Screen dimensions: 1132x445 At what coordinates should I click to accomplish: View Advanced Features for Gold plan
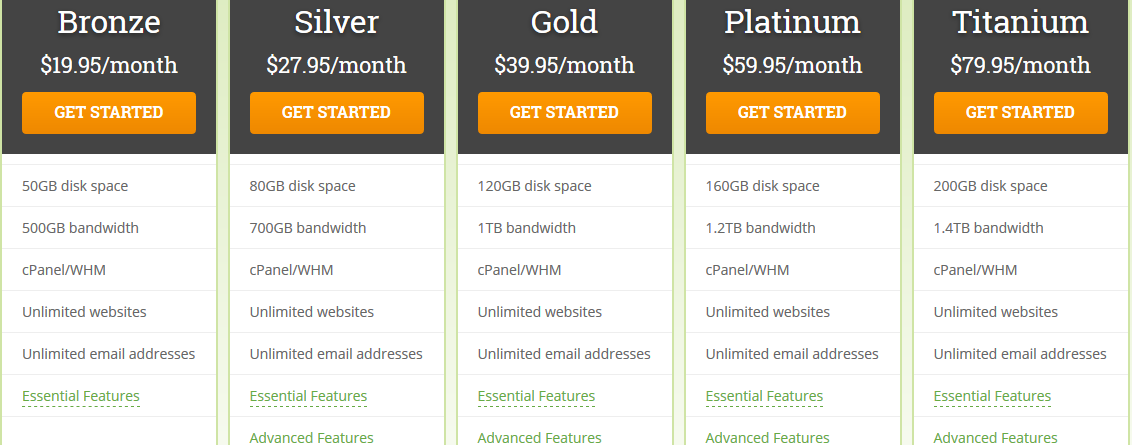pos(540,438)
